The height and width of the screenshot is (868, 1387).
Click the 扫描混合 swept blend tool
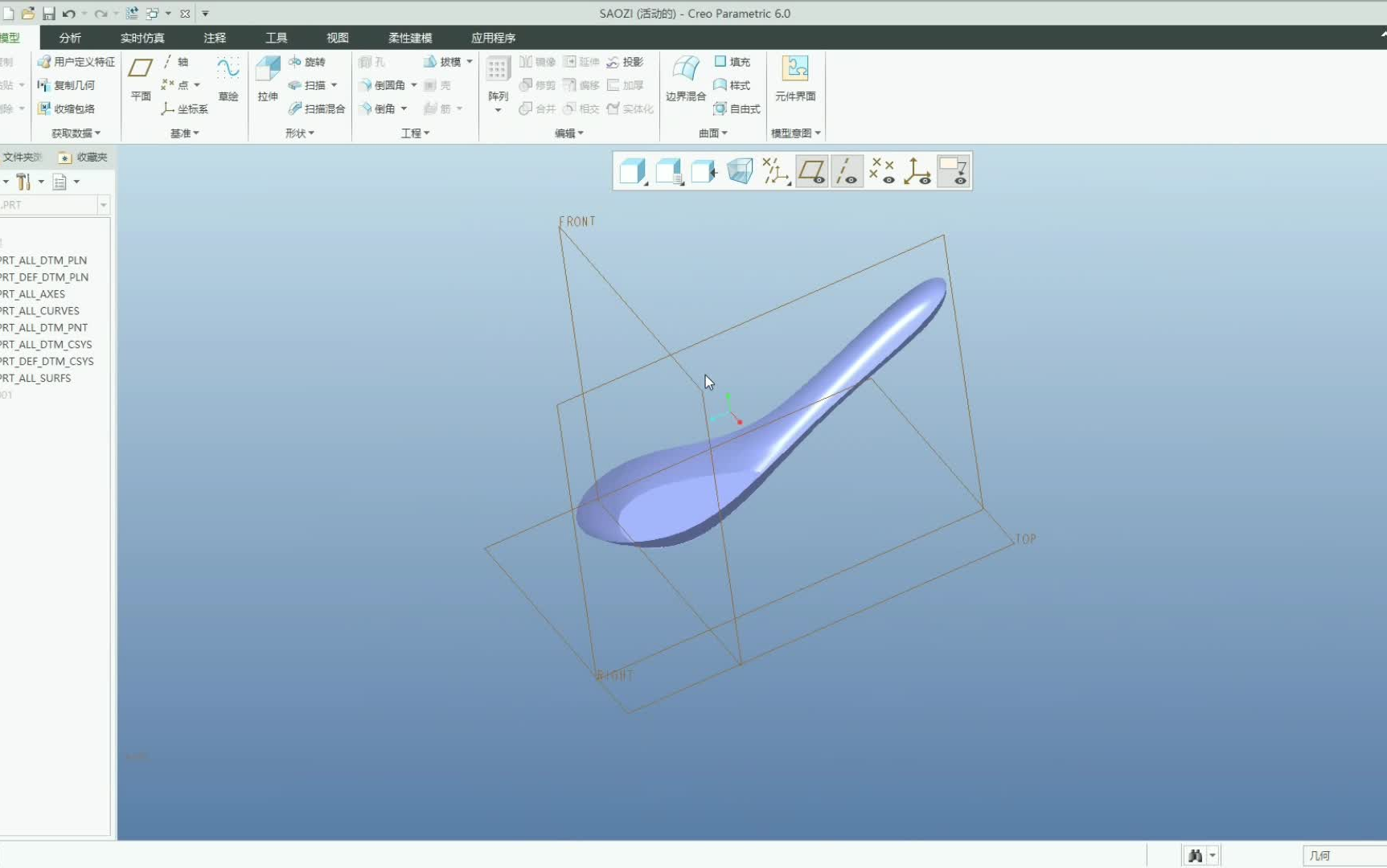[x=317, y=108]
